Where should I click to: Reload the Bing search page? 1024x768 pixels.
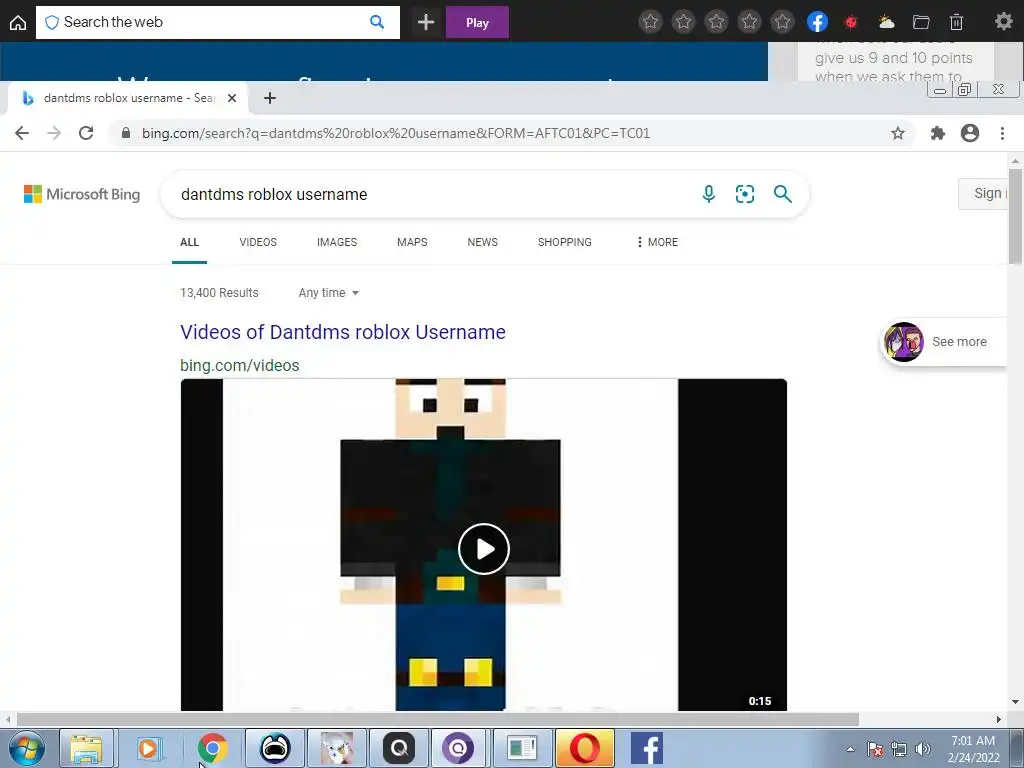point(86,133)
